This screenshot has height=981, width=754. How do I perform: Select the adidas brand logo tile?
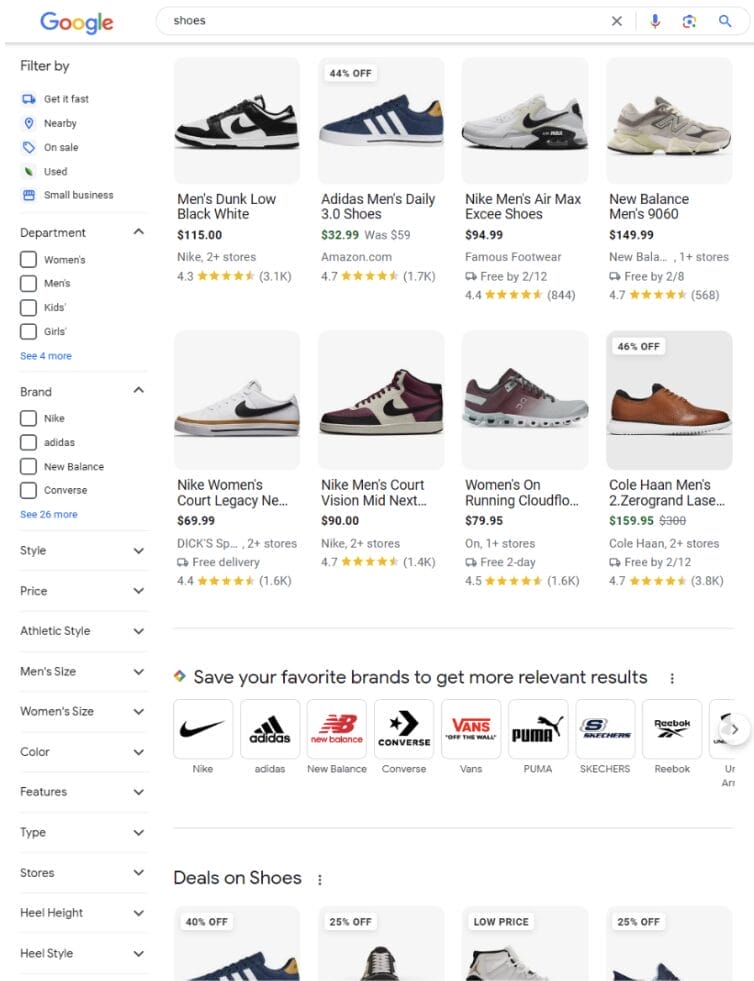pos(269,728)
